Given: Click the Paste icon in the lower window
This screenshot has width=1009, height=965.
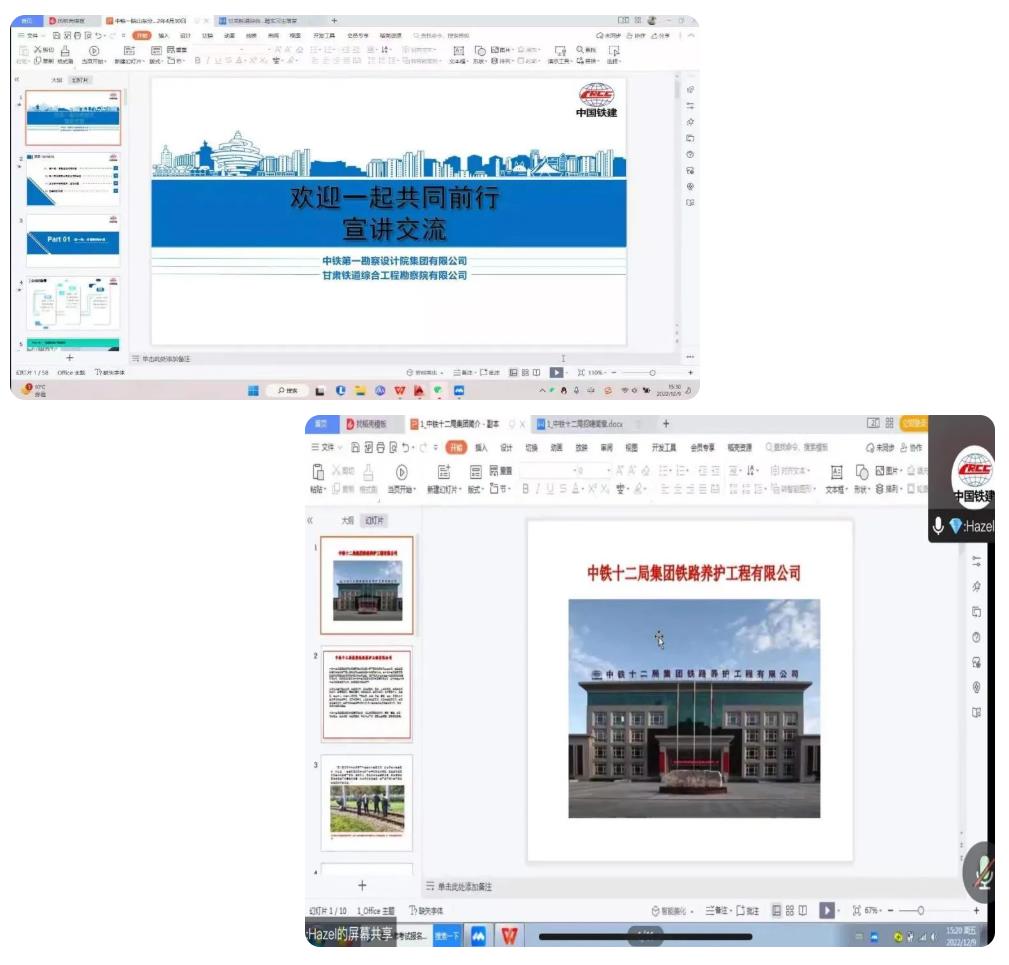Looking at the screenshot, I should click(x=318, y=473).
